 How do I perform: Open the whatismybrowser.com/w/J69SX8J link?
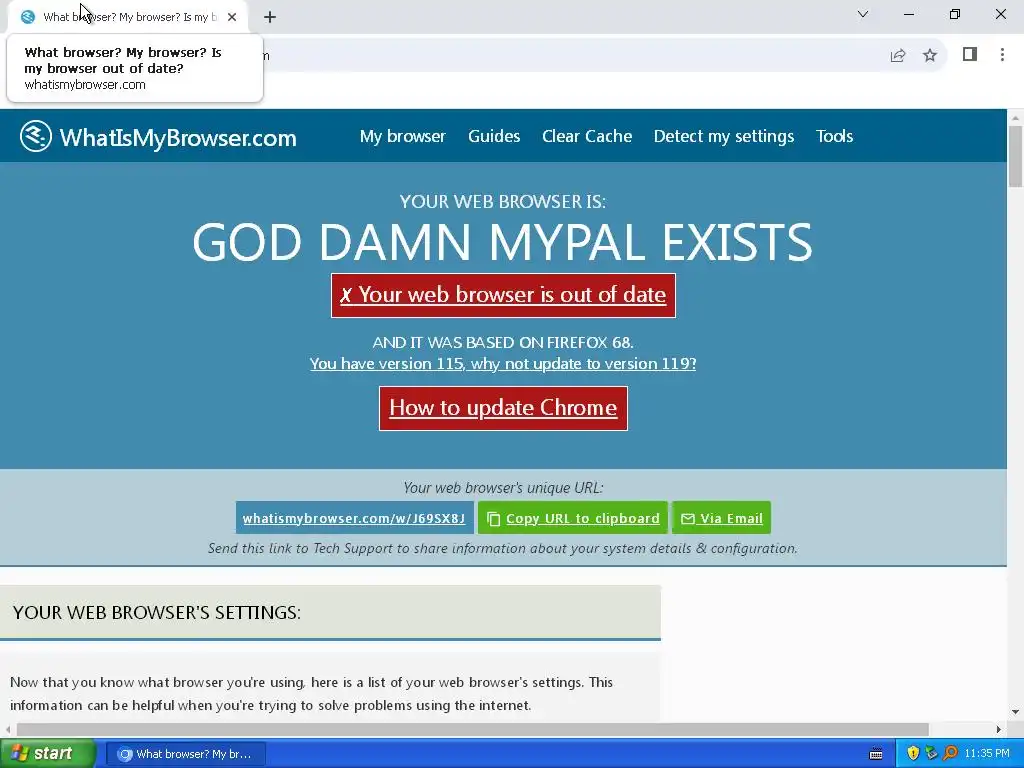(354, 518)
